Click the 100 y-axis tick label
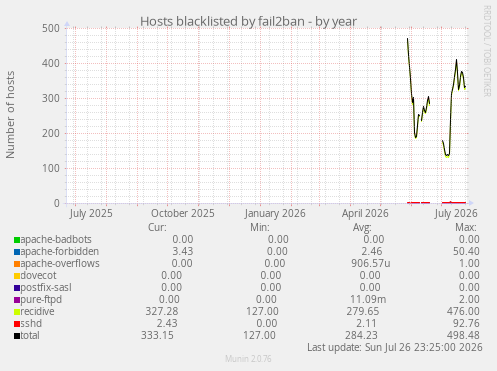 point(51,168)
